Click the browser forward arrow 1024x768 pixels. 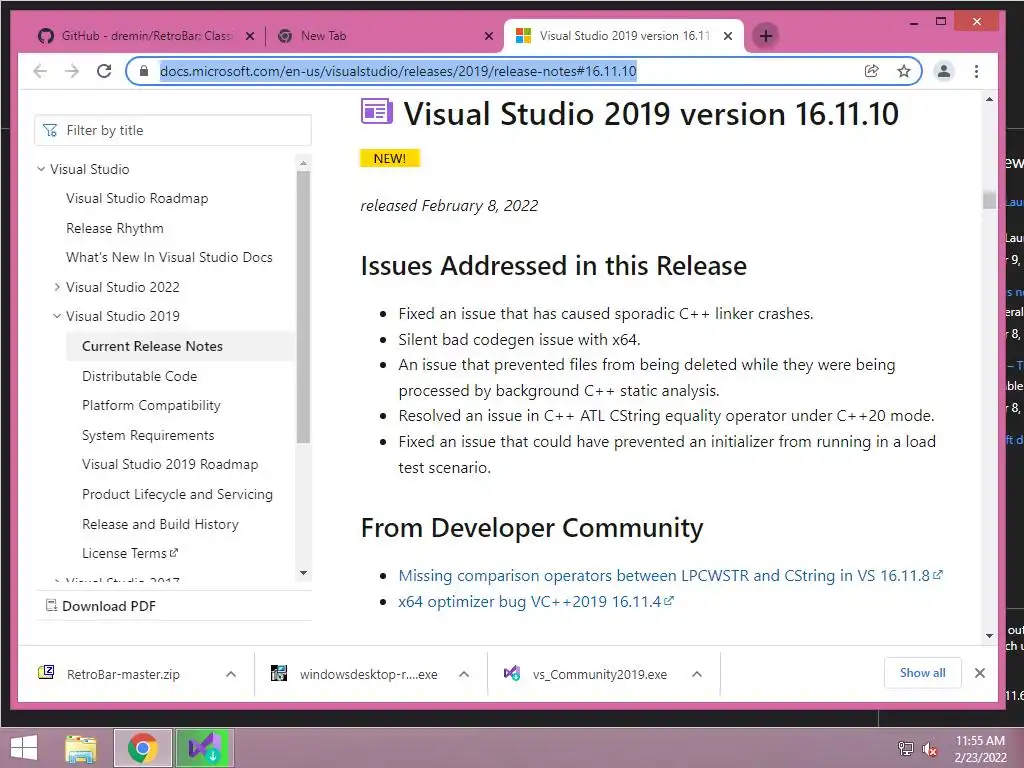72,71
